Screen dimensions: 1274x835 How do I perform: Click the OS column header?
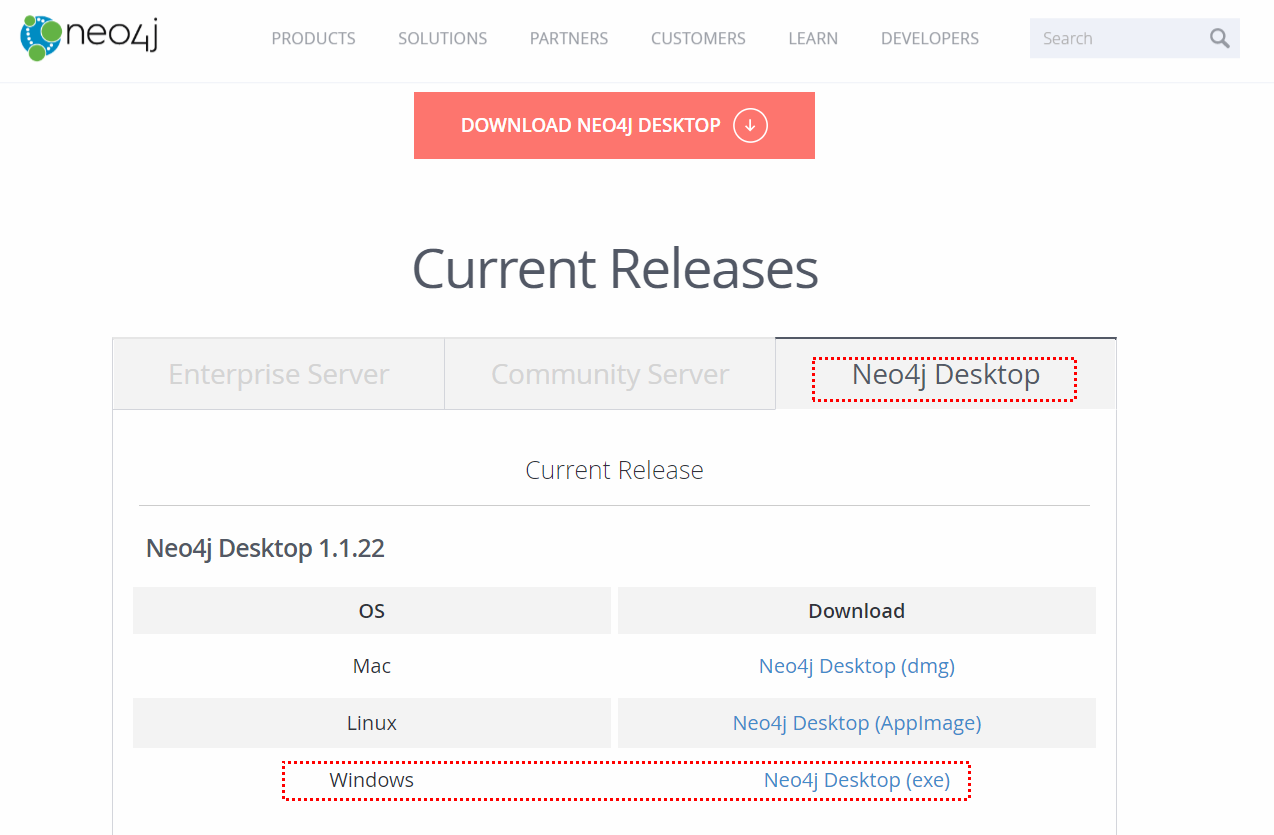(x=371, y=610)
